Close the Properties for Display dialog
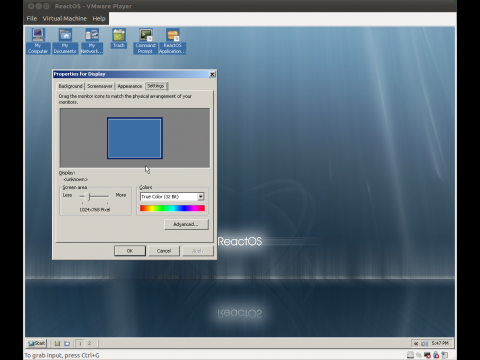This screenshot has width=480, height=360. pos(212,74)
